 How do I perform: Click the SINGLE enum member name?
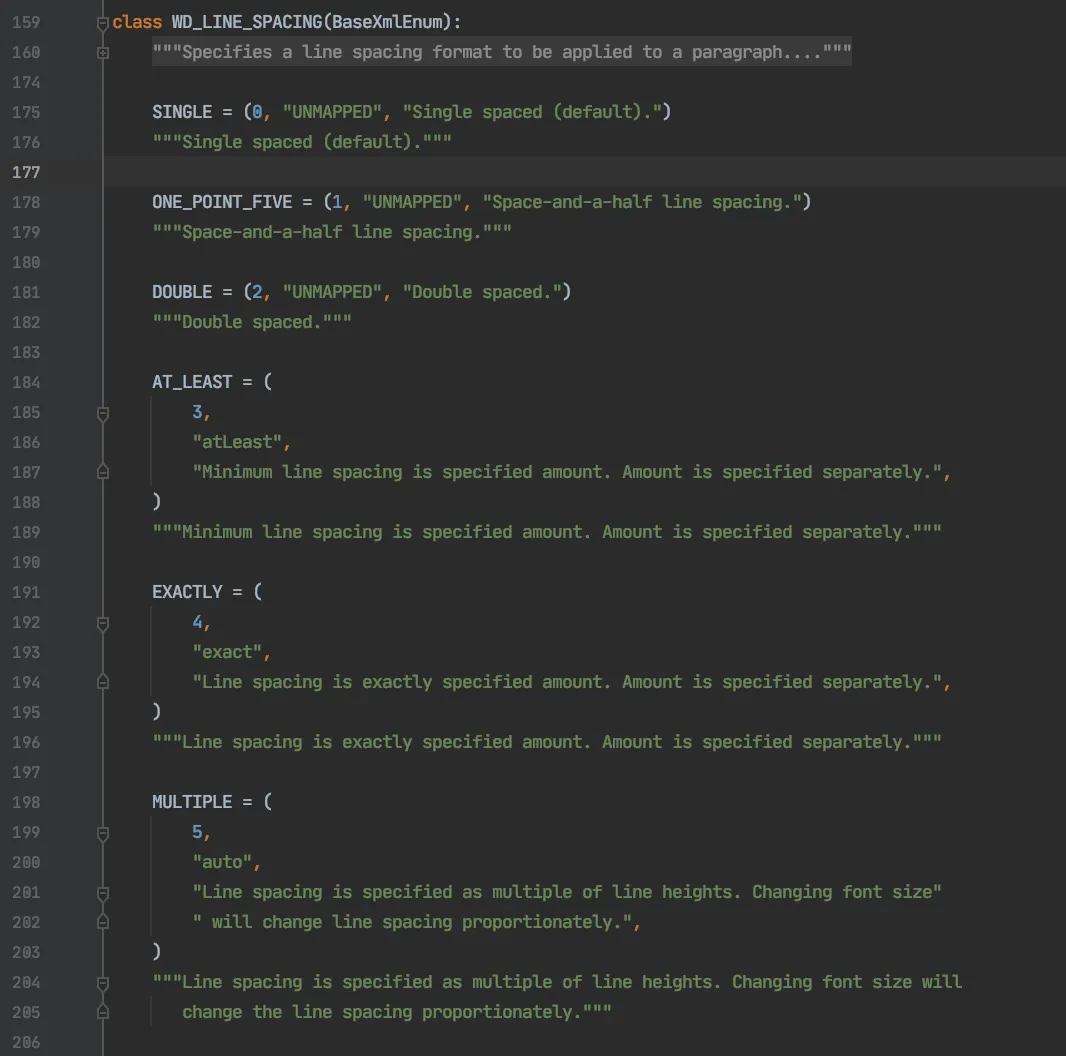click(182, 112)
